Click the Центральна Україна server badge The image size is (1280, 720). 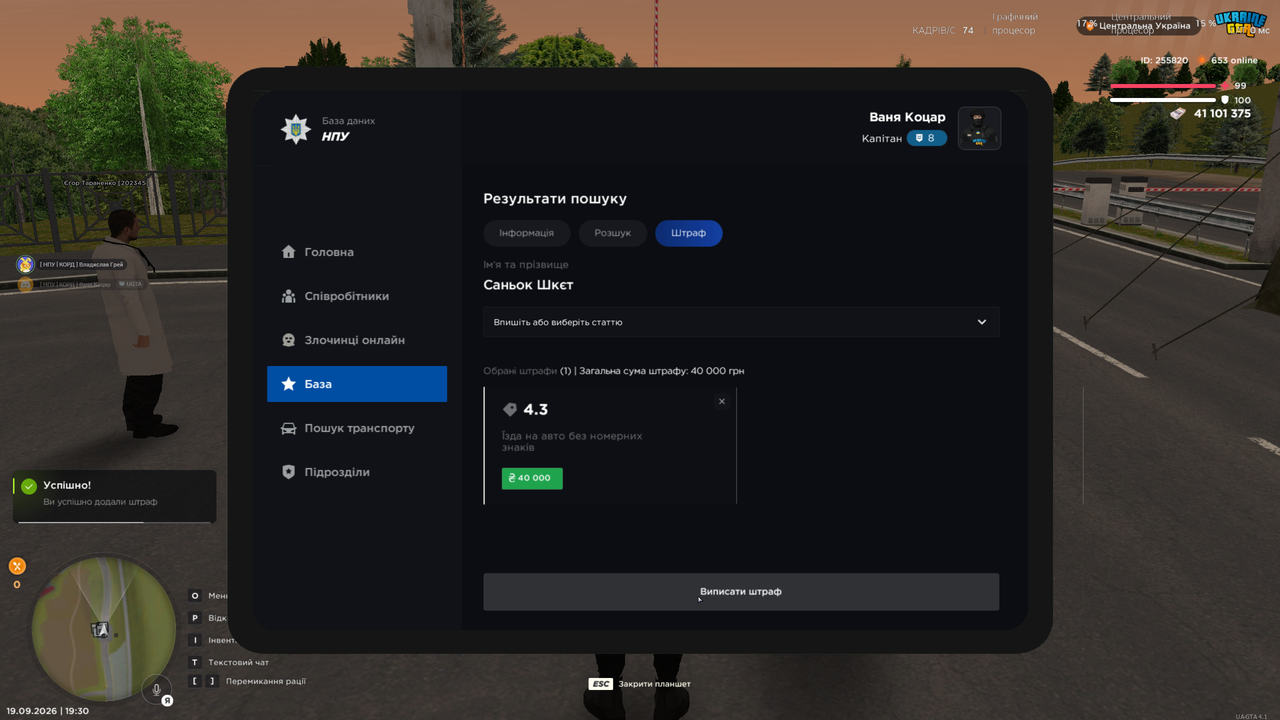1139,25
